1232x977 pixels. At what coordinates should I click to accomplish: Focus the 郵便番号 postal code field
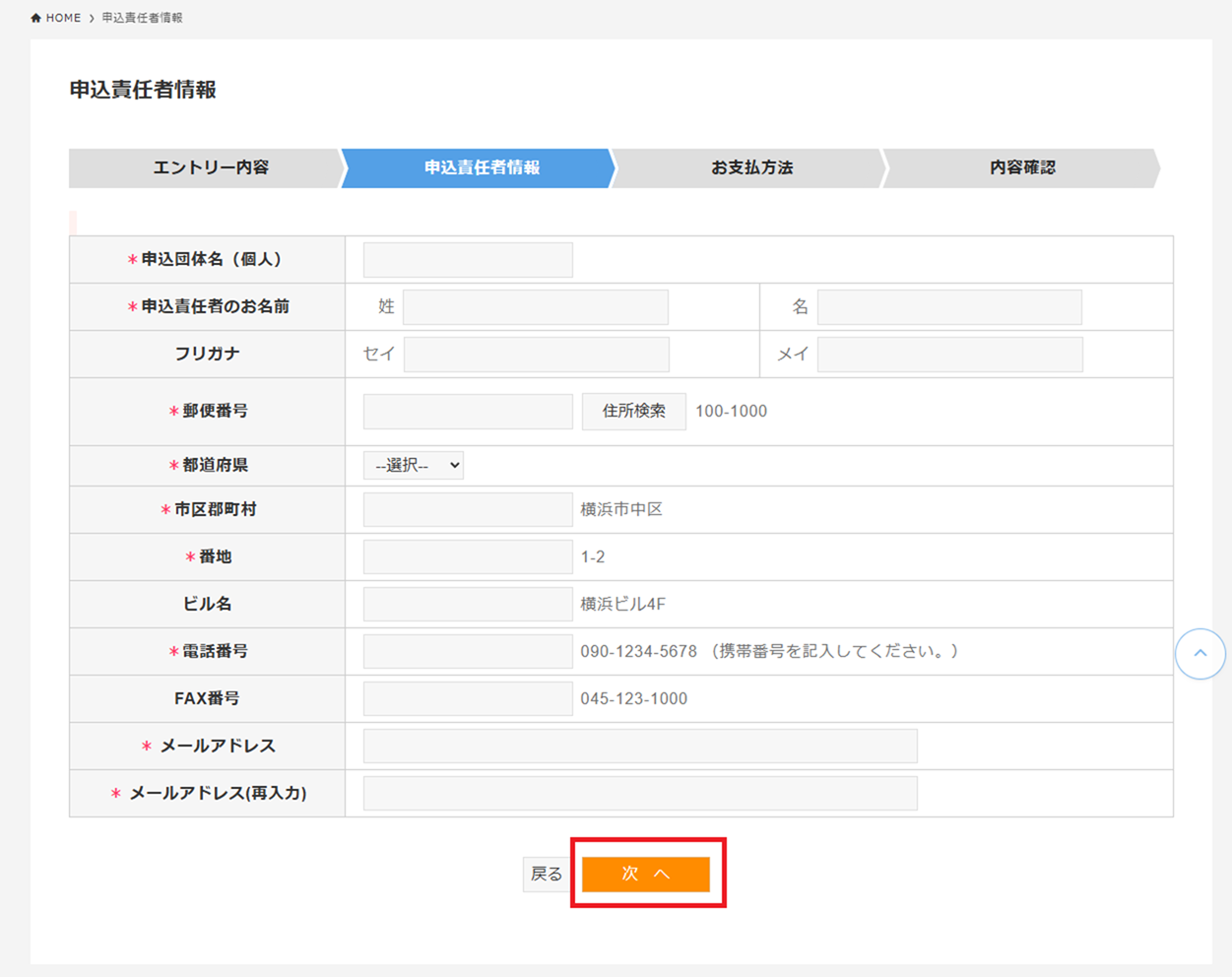tap(467, 411)
